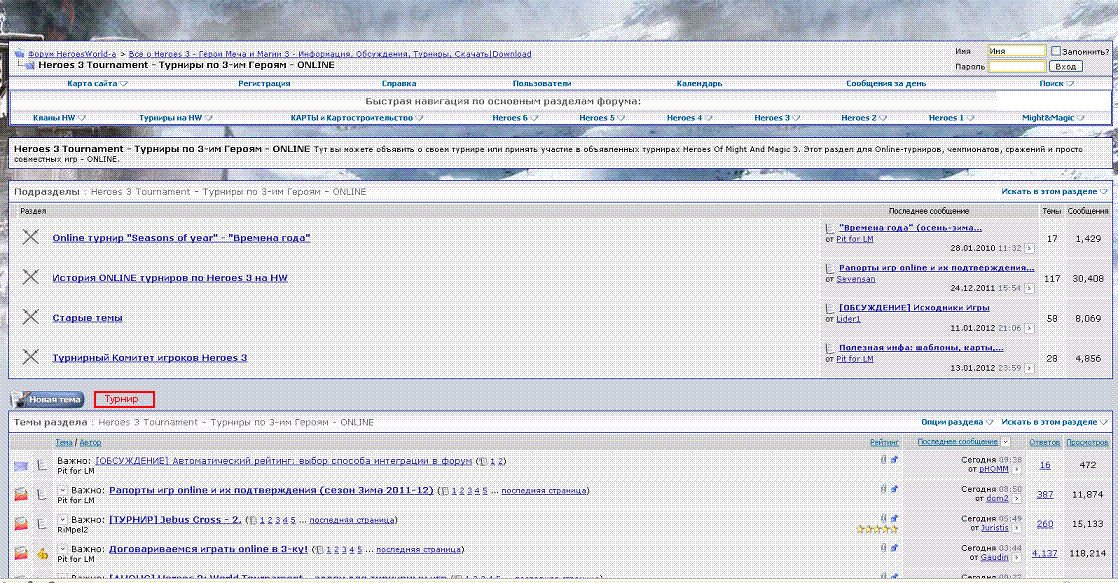Expand thread preview arrow before Рапорты игр online
This screenshot has height=583, width=1118.
point(62,490)
